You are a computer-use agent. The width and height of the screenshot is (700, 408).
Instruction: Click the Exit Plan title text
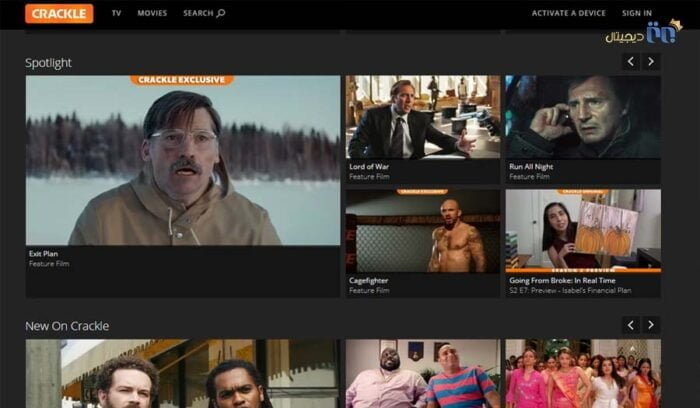[x=43, y=254]
